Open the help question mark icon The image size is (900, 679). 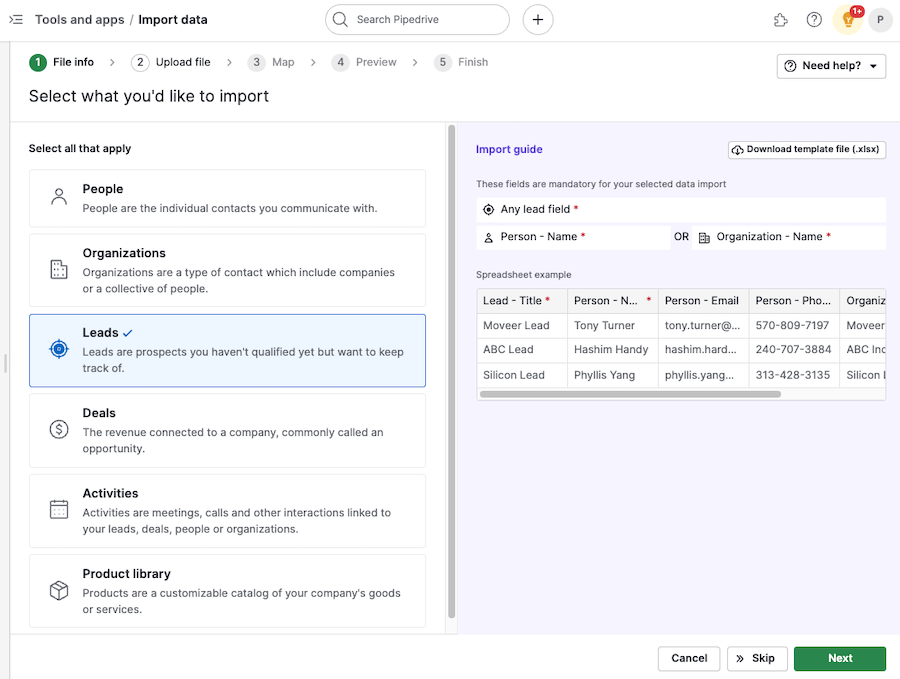[x=814, y=20]
